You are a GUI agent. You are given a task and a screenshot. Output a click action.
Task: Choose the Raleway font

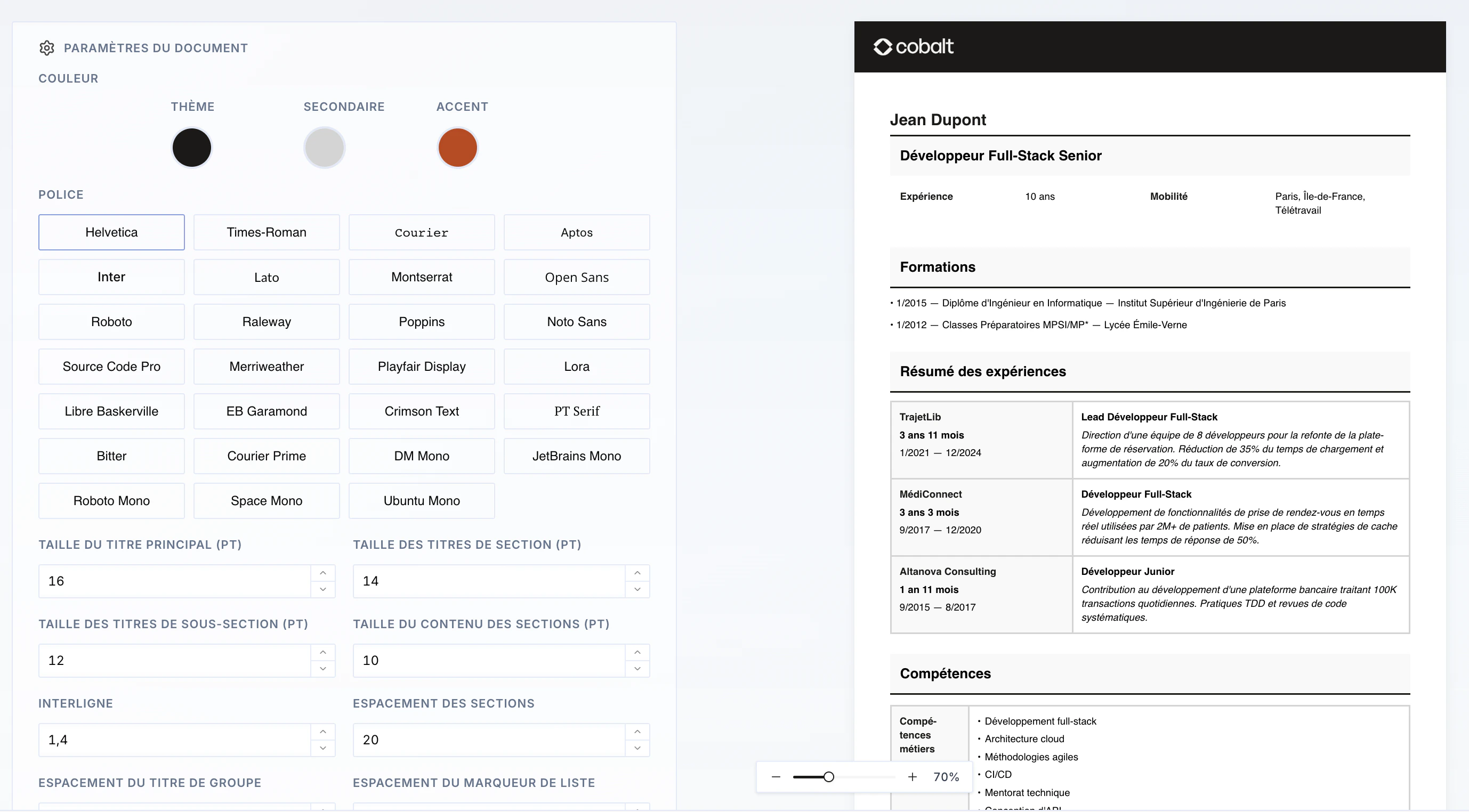point(267,322)
